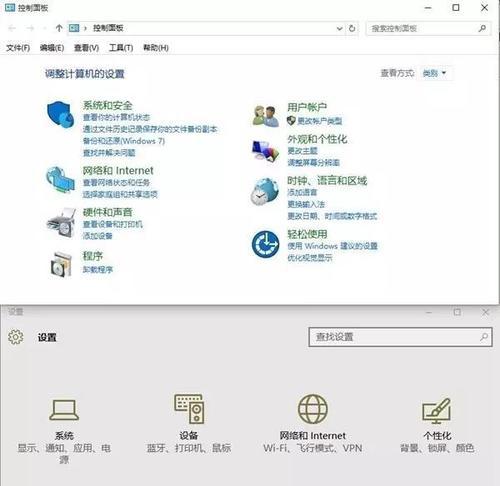Open the Network and Internet globe icon in Control Panel

click(x=60, y=180)
